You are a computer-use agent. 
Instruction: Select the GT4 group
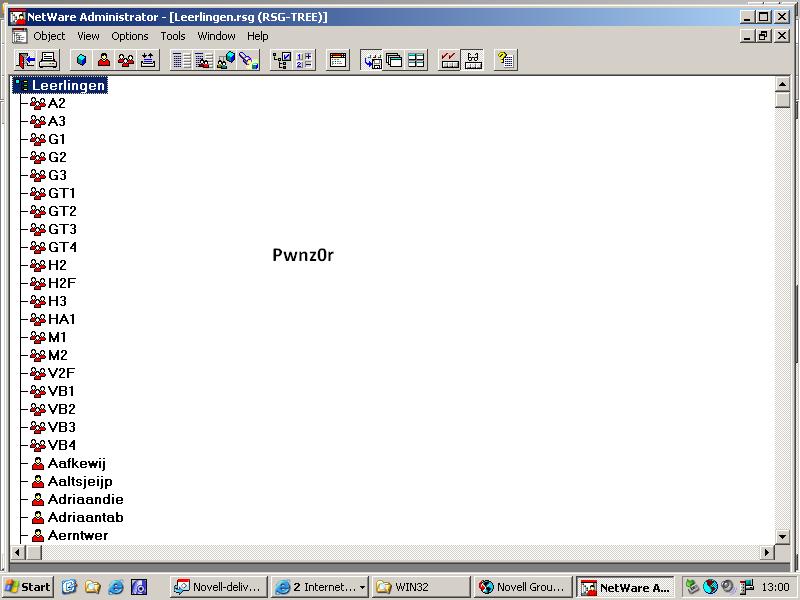tap(62, 247)
